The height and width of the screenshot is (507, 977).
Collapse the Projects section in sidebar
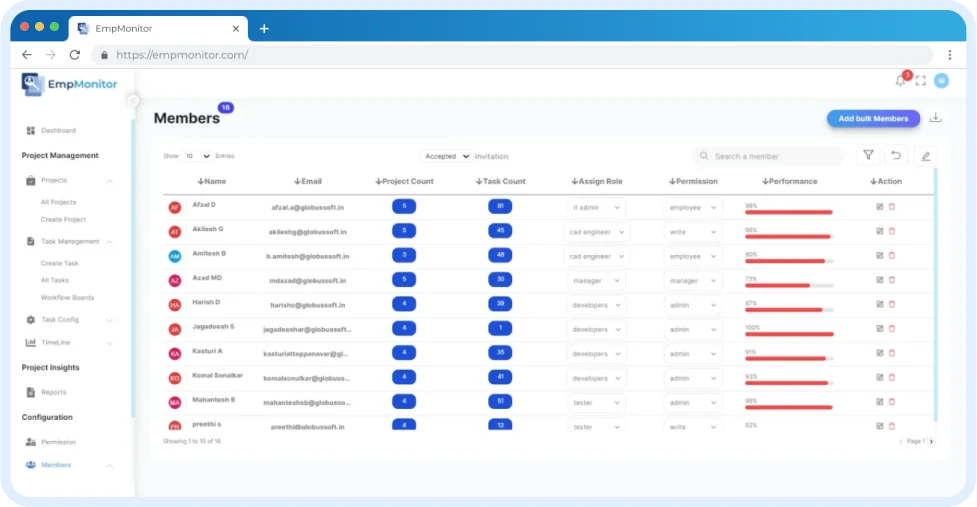(x=110, y=181)
